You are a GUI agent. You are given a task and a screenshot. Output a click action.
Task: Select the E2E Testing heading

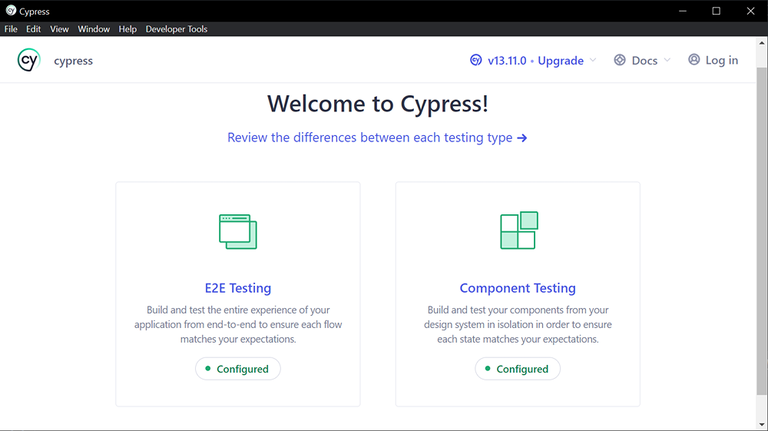pos(238,288)
